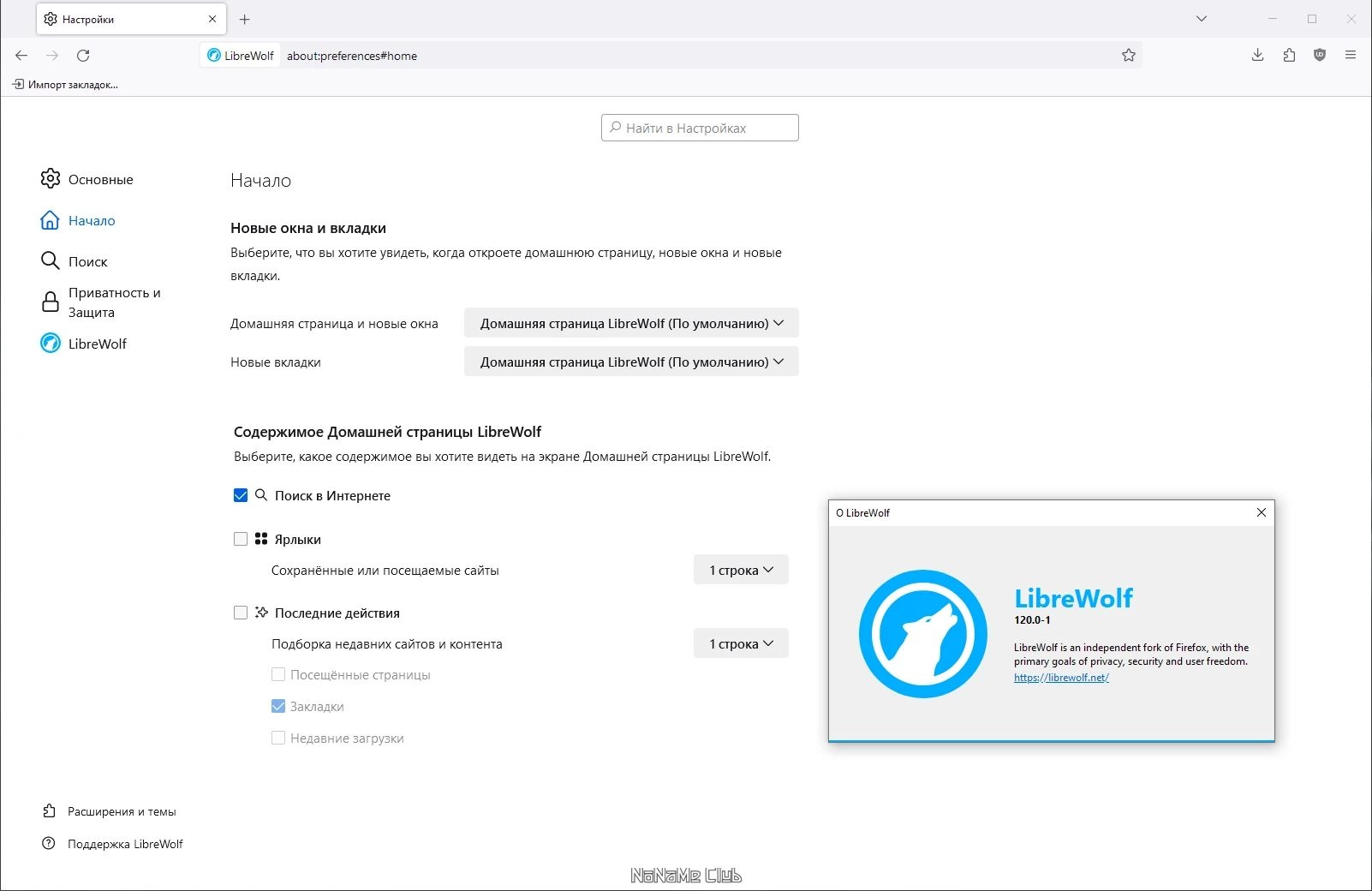The image size is (1372, 891).
Task: Click the 120.0-1 version text
Action: [x=1032, y=619]
